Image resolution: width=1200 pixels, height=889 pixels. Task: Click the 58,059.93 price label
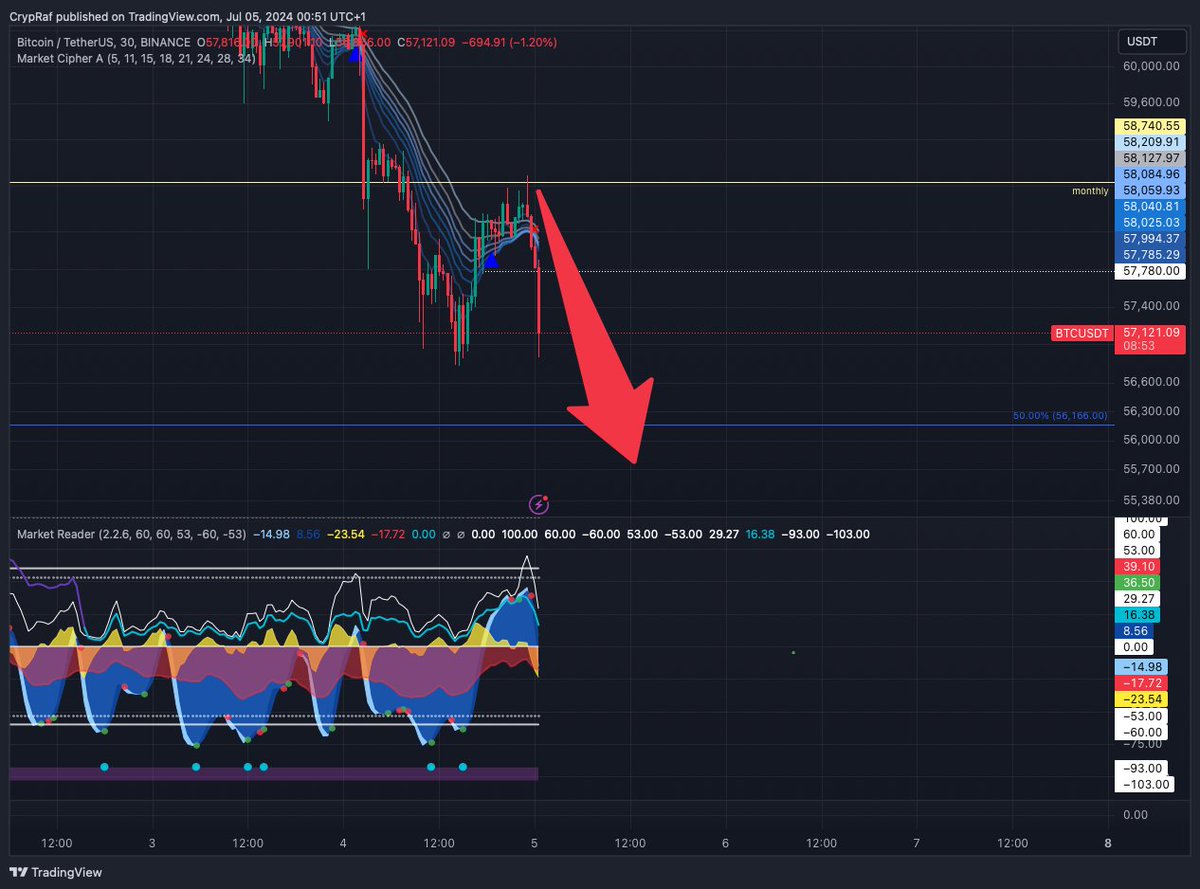(1152, 190)
